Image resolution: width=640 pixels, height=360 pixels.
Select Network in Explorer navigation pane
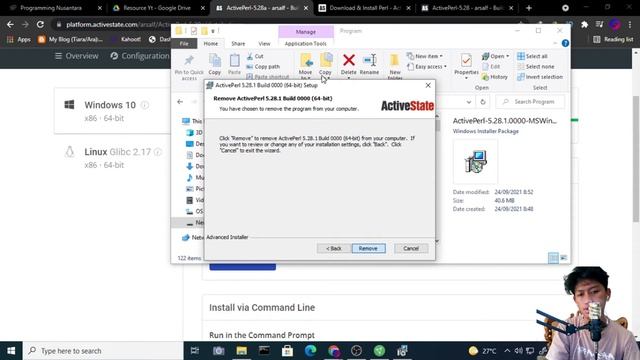coord(193,237)
